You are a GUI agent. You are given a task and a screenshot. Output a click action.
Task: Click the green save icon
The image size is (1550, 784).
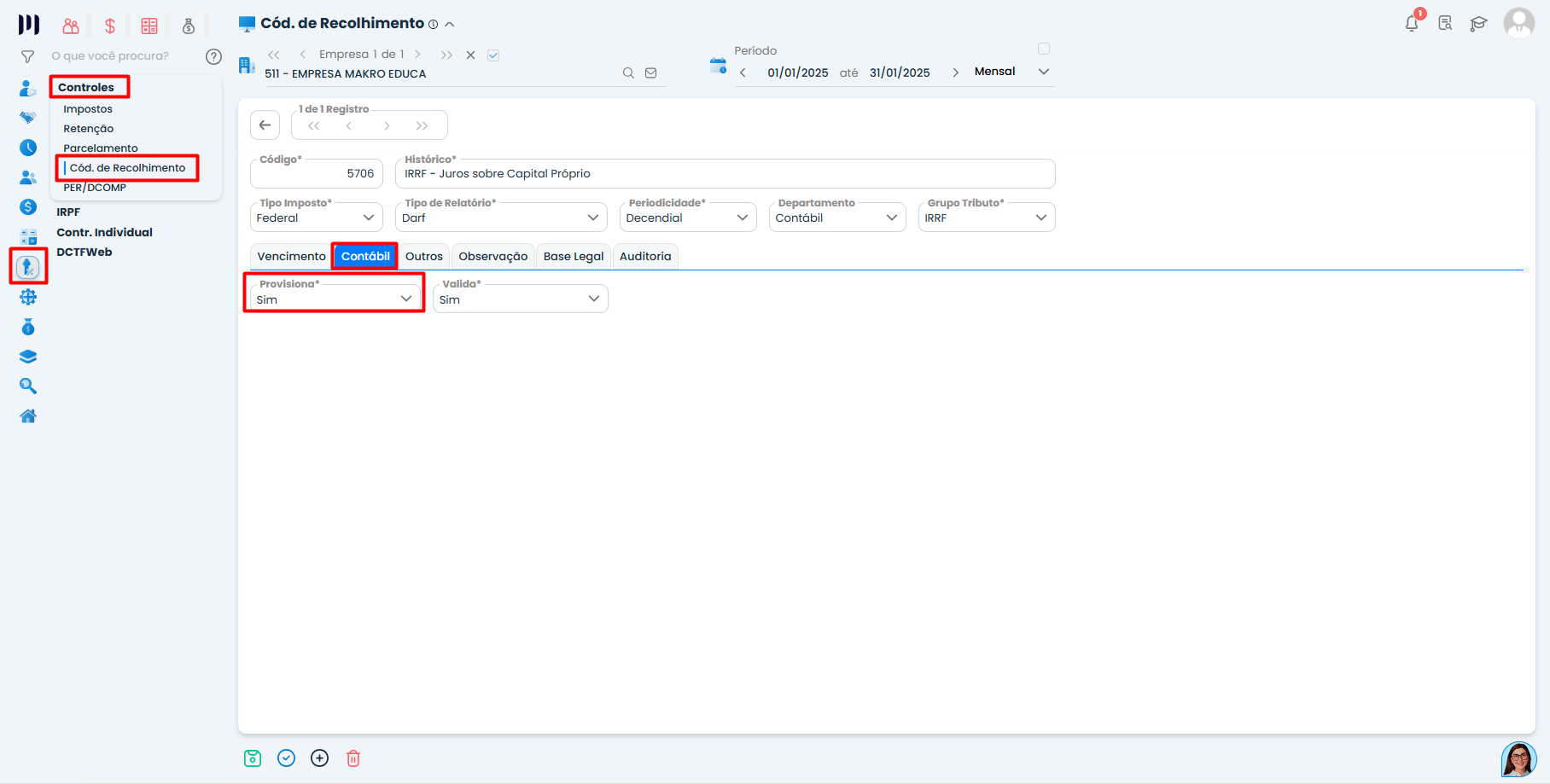click(253, 758)
